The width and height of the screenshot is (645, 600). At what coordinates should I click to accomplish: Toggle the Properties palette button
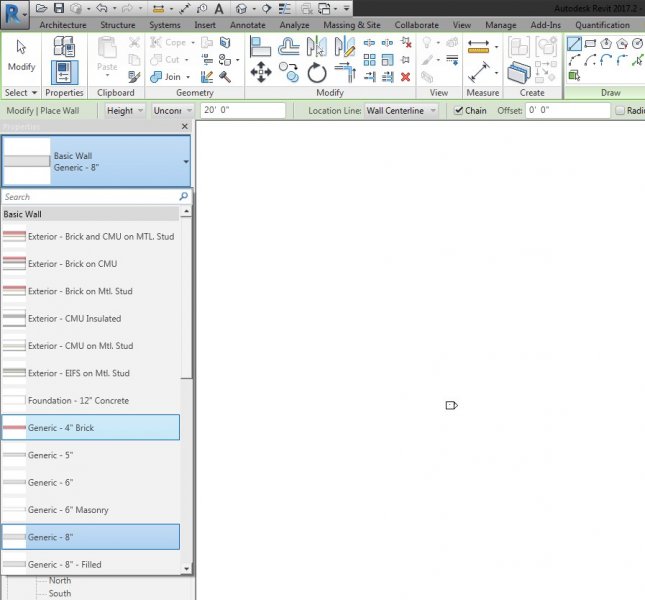(x=64, y=72)
